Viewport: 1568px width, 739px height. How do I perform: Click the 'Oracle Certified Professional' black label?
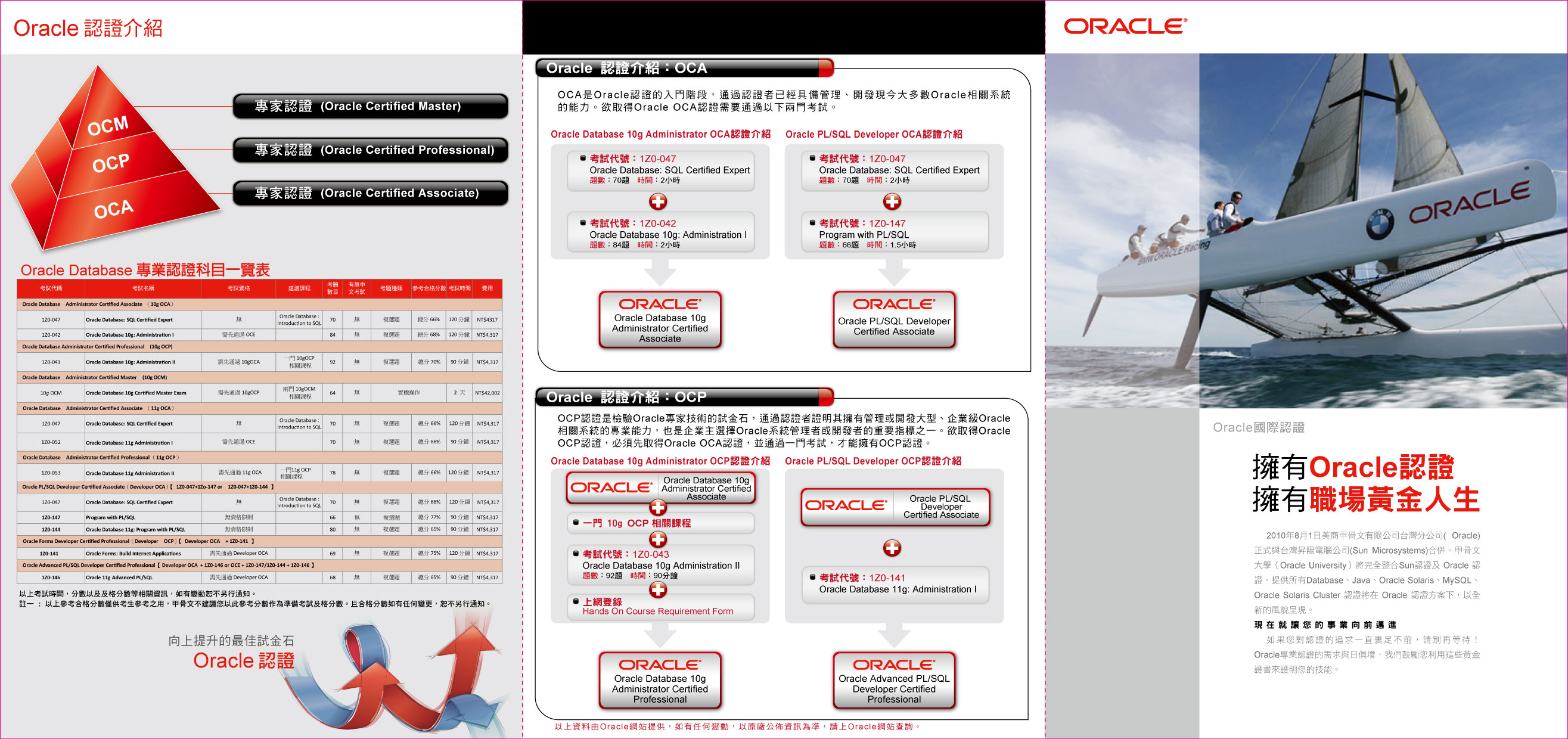click(370, 150)
